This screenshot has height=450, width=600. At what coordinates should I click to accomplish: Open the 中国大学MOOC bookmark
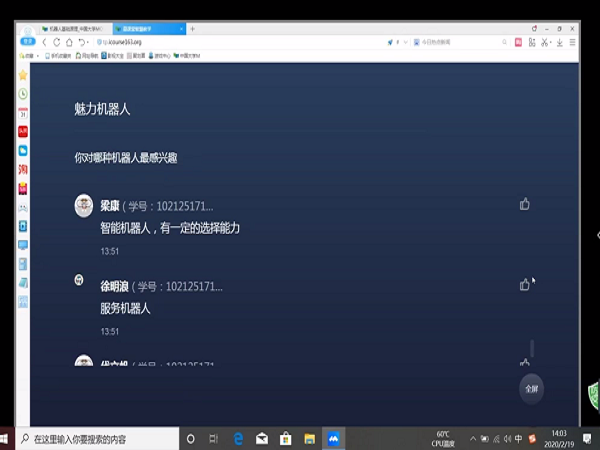187,56
